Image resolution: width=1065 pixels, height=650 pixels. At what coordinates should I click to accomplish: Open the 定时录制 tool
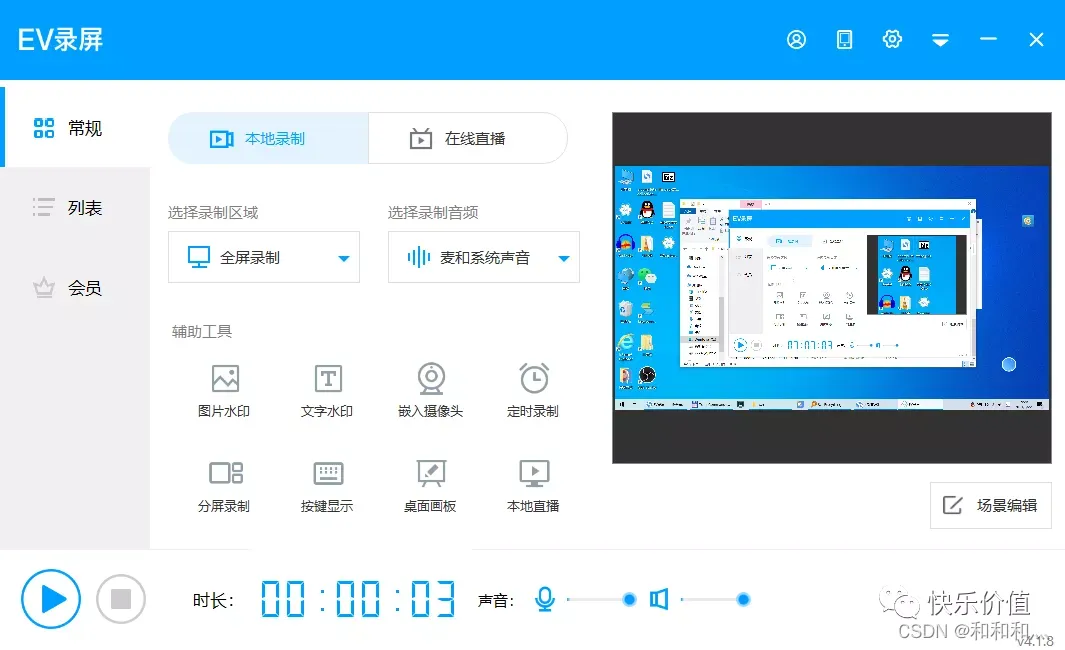(x=533, y=391)
